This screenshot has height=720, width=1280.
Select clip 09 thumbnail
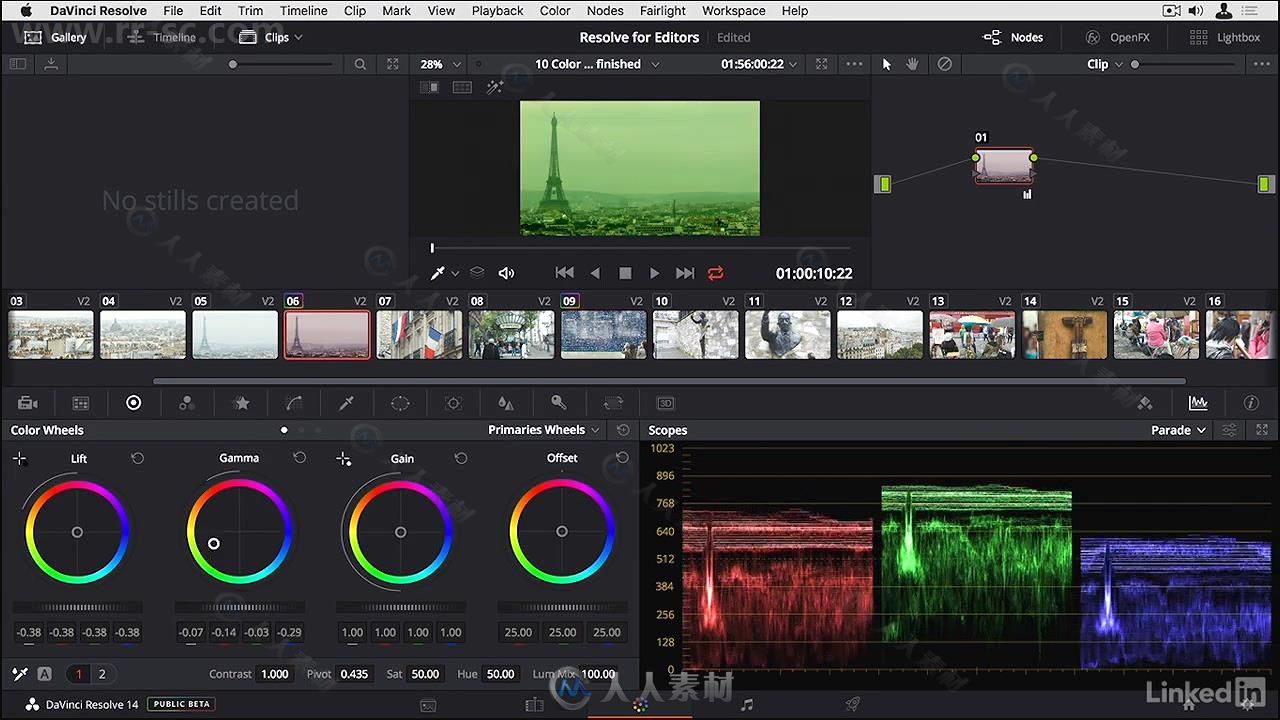(x=603, y=334)
